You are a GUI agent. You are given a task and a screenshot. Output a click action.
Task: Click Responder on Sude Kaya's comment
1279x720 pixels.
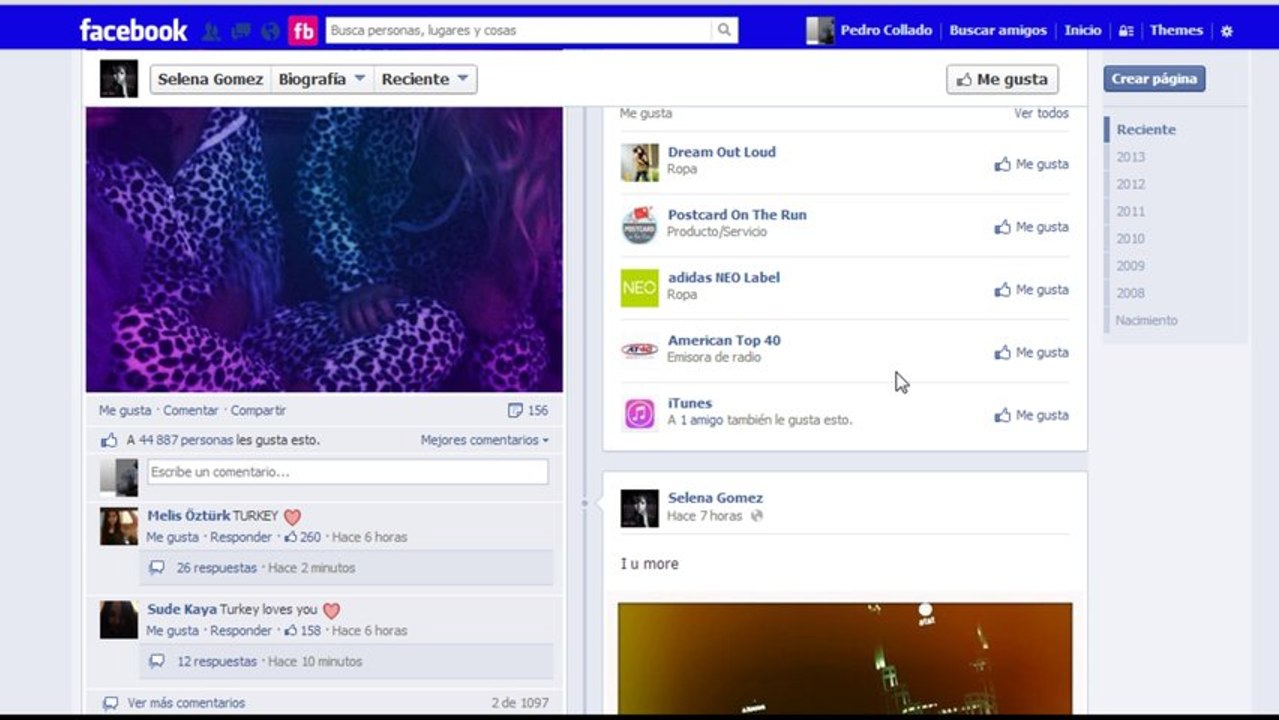click(x=241, y=631)
